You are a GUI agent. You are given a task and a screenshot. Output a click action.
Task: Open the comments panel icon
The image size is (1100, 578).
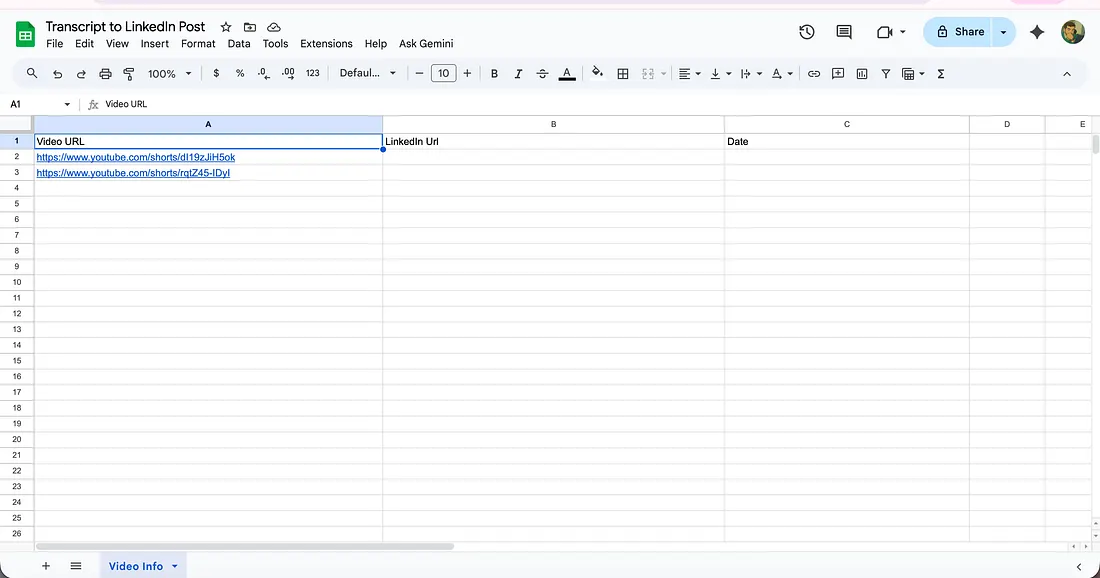point(844,32)
